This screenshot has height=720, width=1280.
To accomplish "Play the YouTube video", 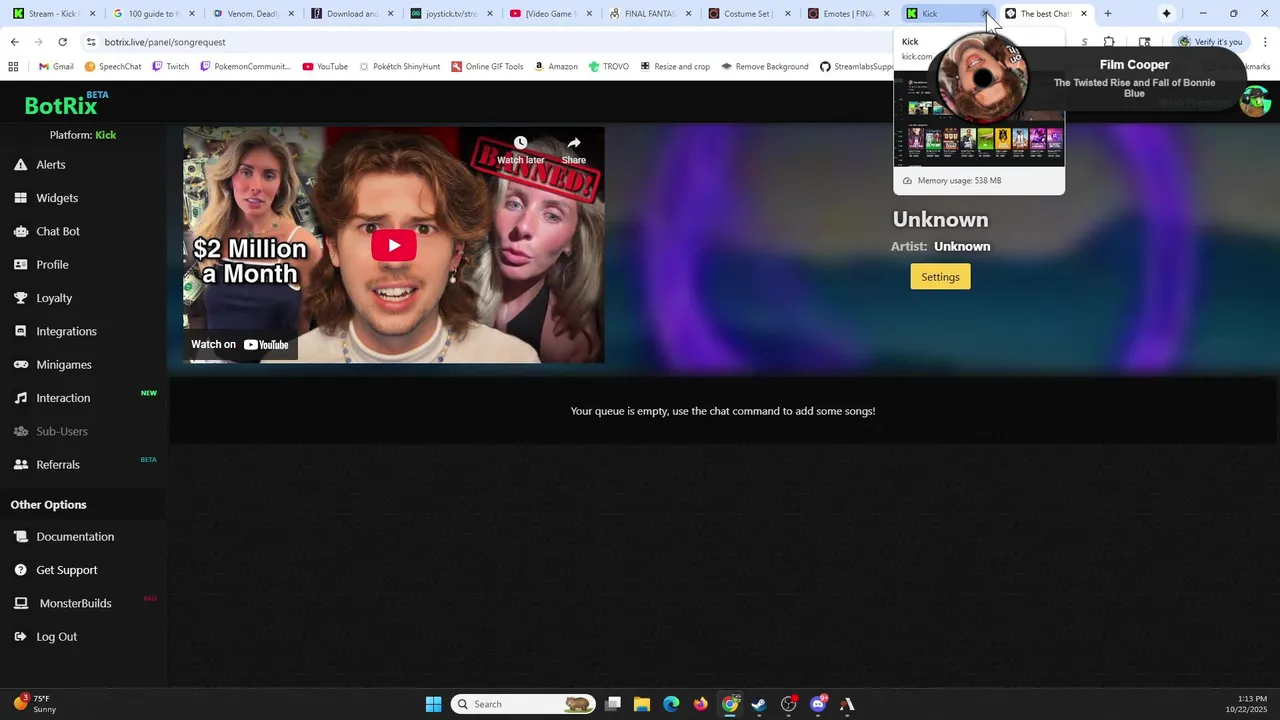I will (394, 245).
